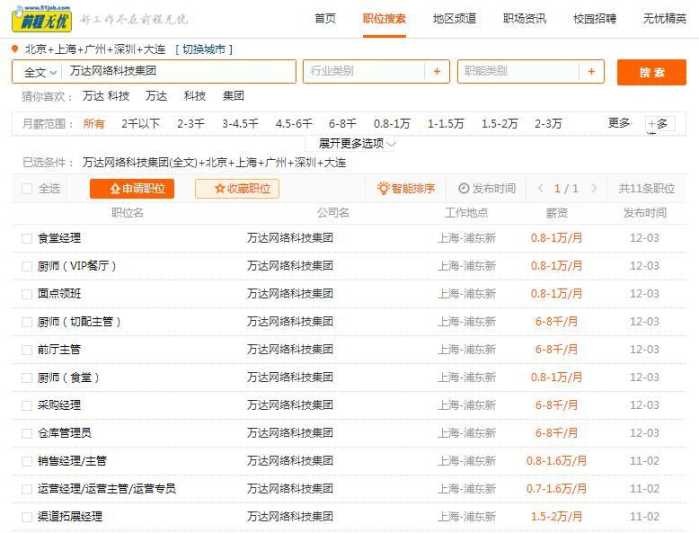Click the 1.5-2万/月 salary cell

click(556, 517)
